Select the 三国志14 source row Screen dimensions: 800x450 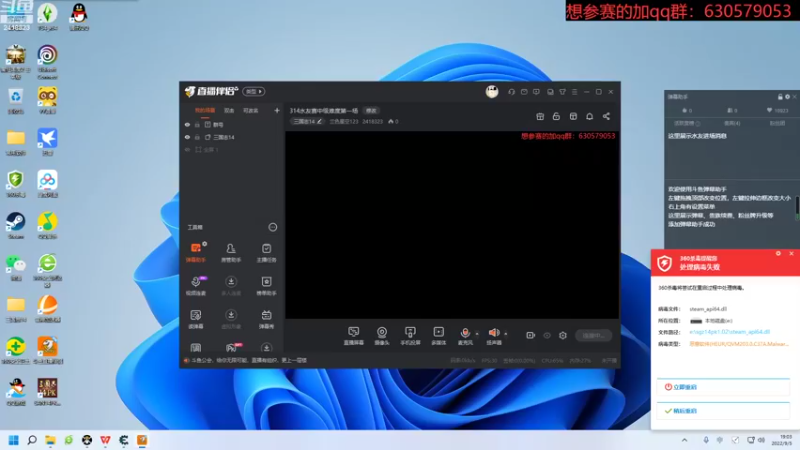click(x=232, y=137)
